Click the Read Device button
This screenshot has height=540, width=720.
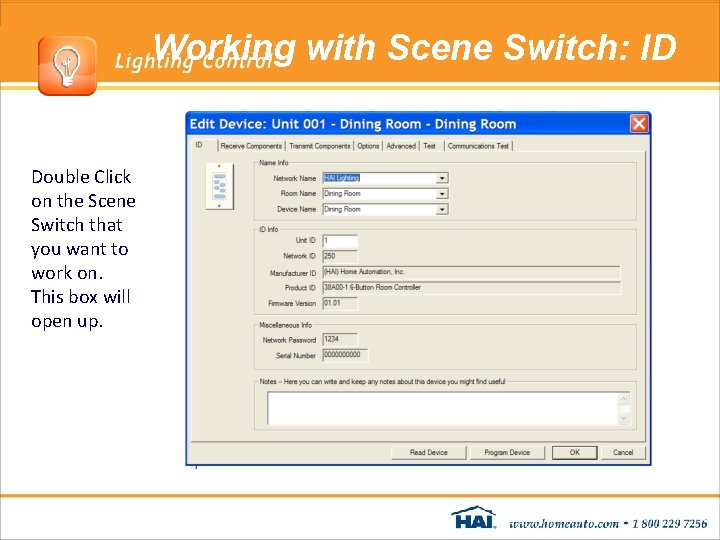coord(428,452)
